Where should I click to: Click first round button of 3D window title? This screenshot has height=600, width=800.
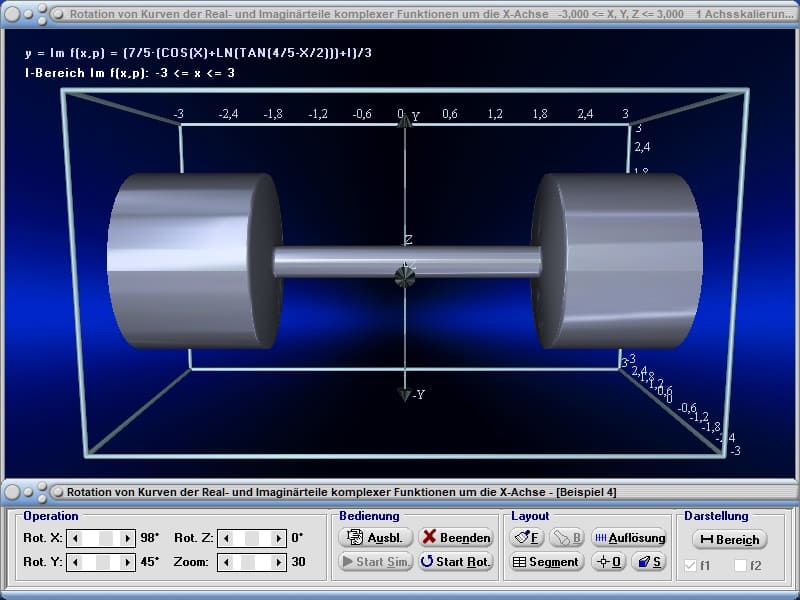12,14
